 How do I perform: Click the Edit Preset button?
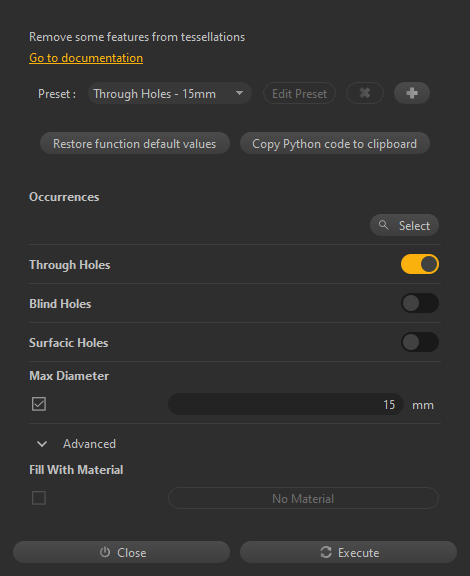(x=299, y=93)
